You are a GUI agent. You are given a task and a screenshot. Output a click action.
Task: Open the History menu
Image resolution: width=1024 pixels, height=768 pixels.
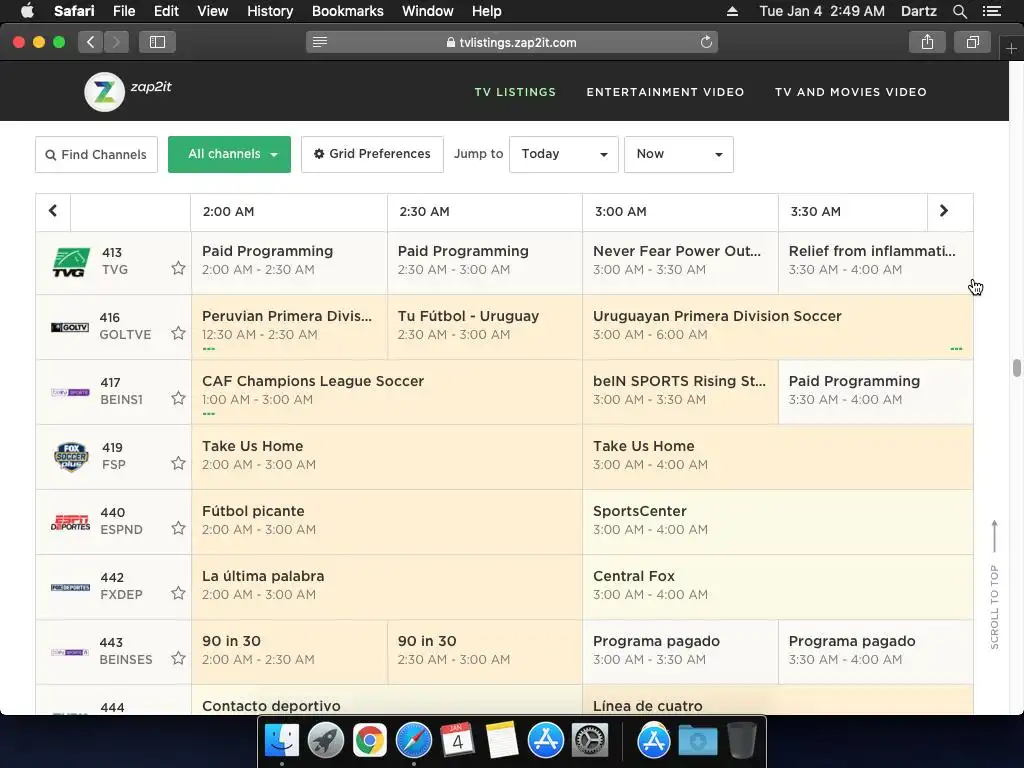[x=270, y=11]
